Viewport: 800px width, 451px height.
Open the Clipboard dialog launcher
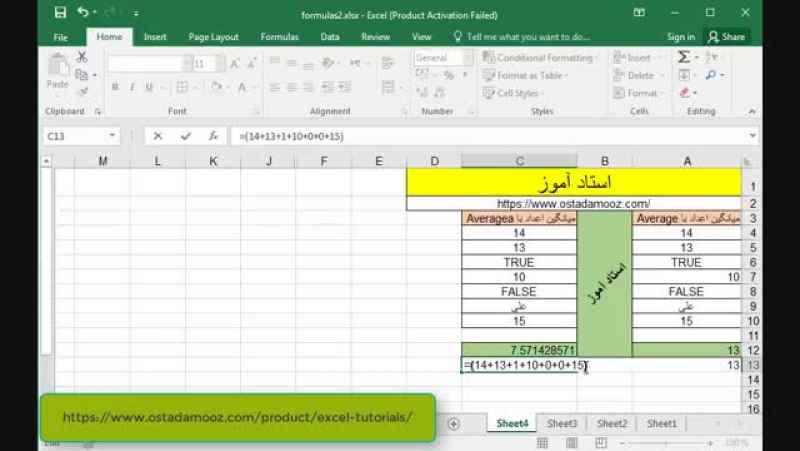coord(97,111)
